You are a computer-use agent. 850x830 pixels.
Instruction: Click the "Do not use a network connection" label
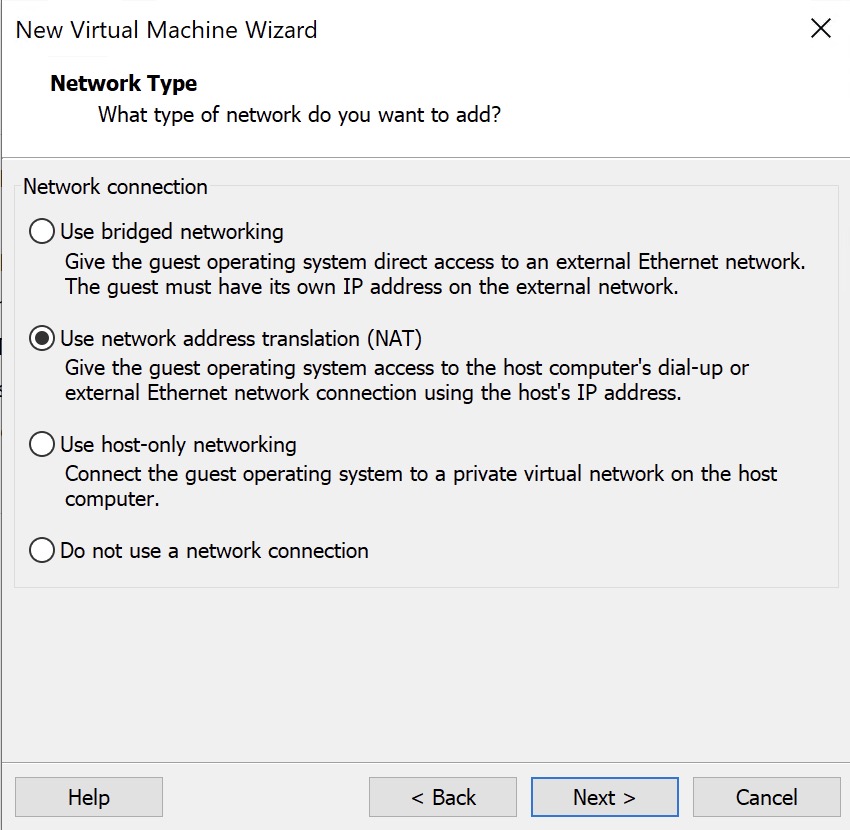pos(214,550)
